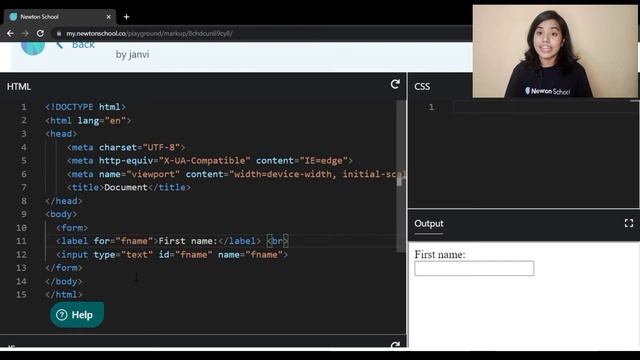
Task: Click the webcam video thumbnail
Action: 555,51
